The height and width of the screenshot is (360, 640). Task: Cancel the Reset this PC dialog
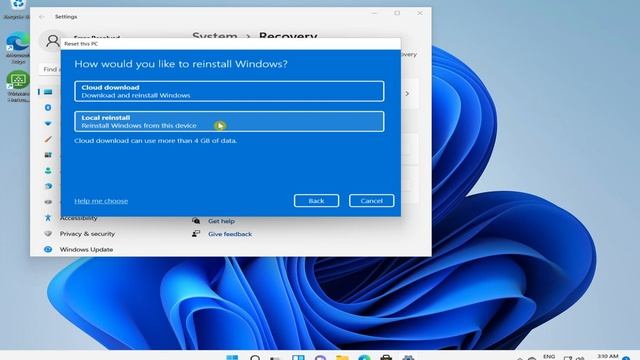coord(371,201)
